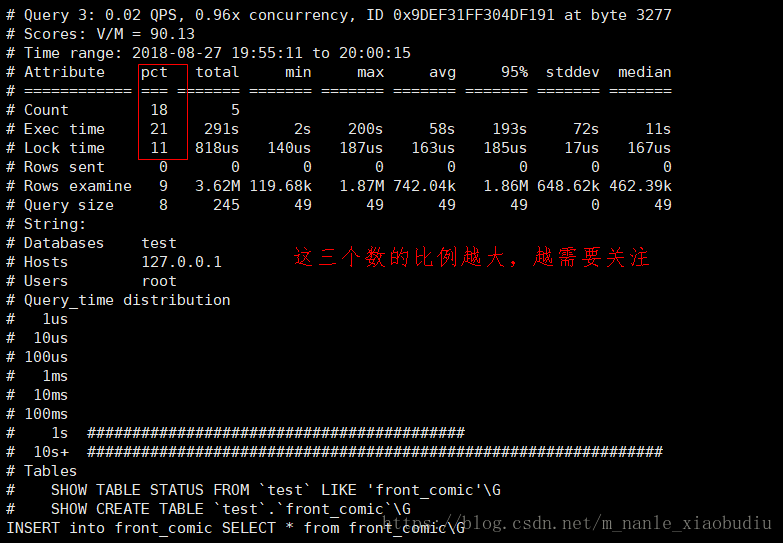Click Query size total 245

tap(226, 205)
